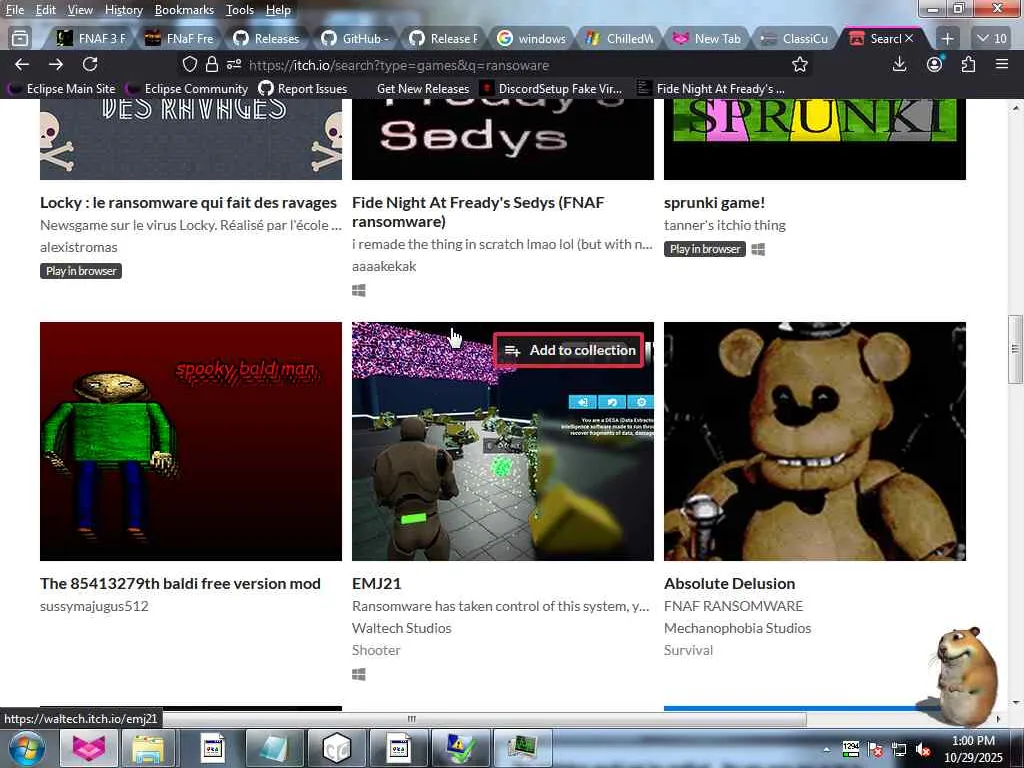Open the sprunki game! title link

click(x=714, y=202)
